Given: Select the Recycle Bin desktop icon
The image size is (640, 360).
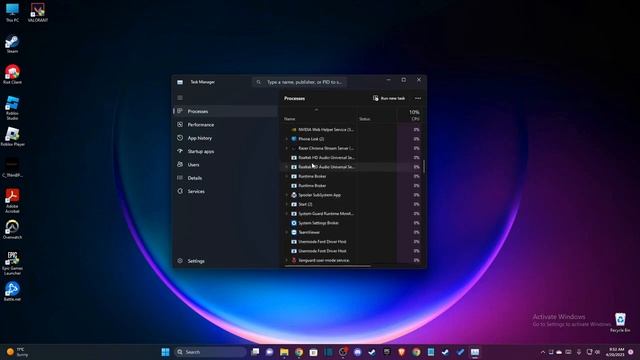Looking at the screenshot, I should [620, 322].
